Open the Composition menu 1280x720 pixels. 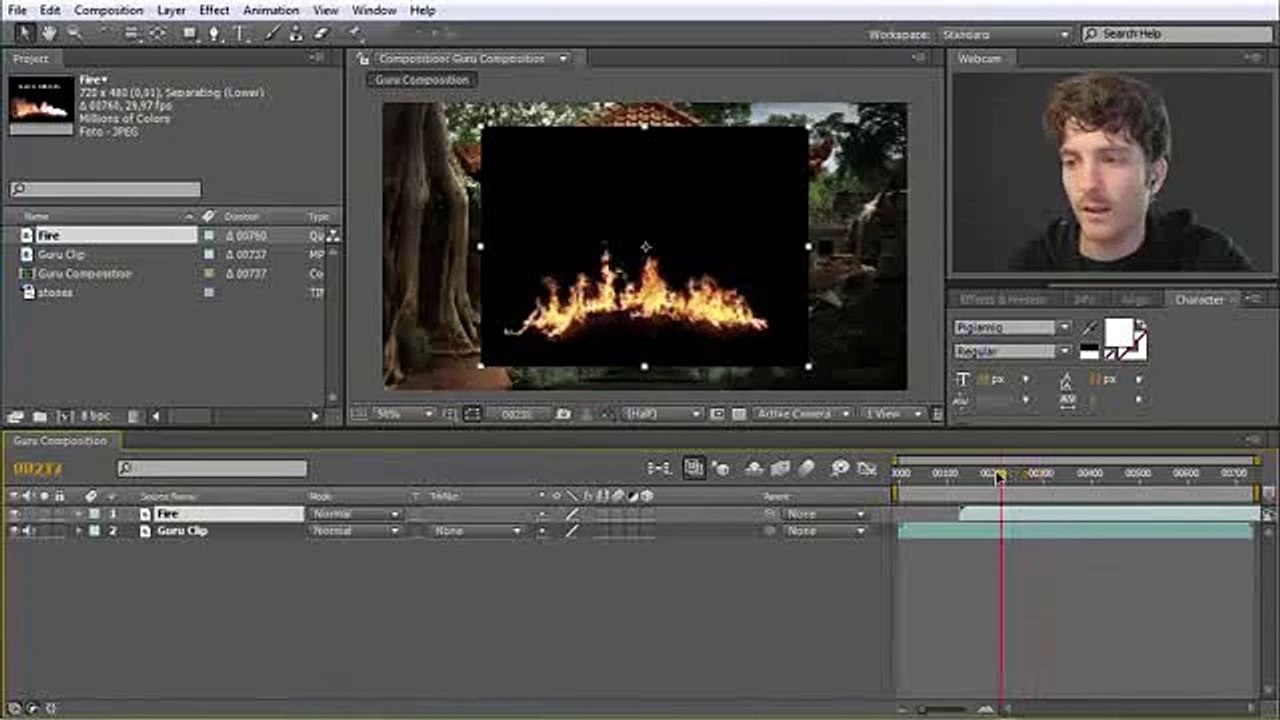coord(108,10)
